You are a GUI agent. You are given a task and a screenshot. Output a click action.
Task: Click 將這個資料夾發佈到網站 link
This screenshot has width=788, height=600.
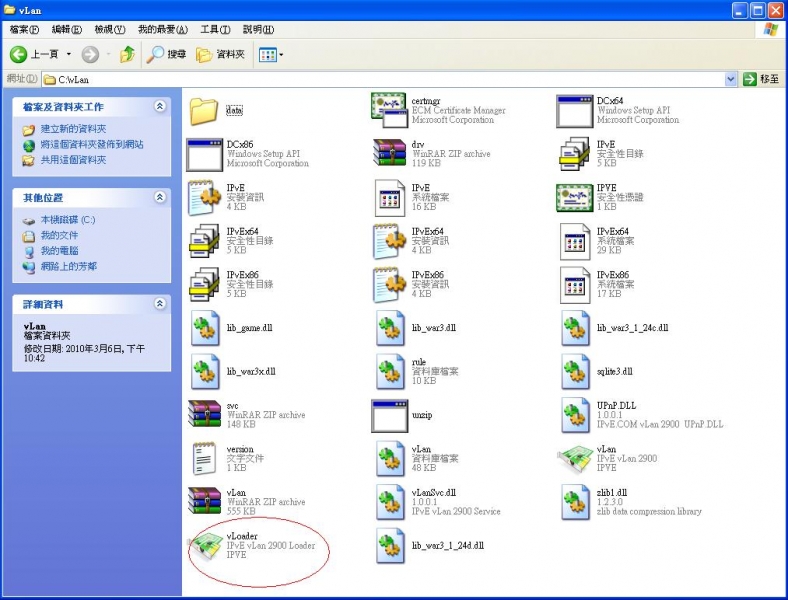pos(92,145)
